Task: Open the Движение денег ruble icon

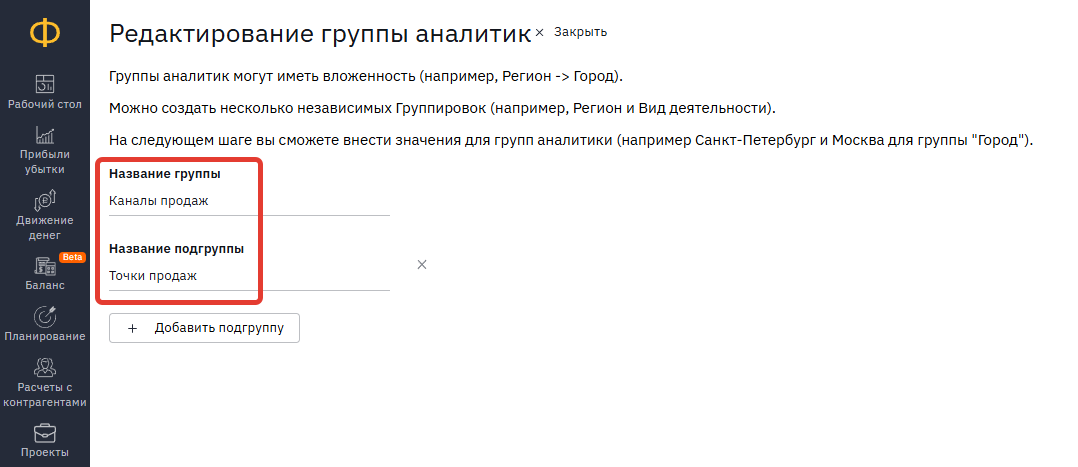Action: pyautogui.click(x=45, y=201)
